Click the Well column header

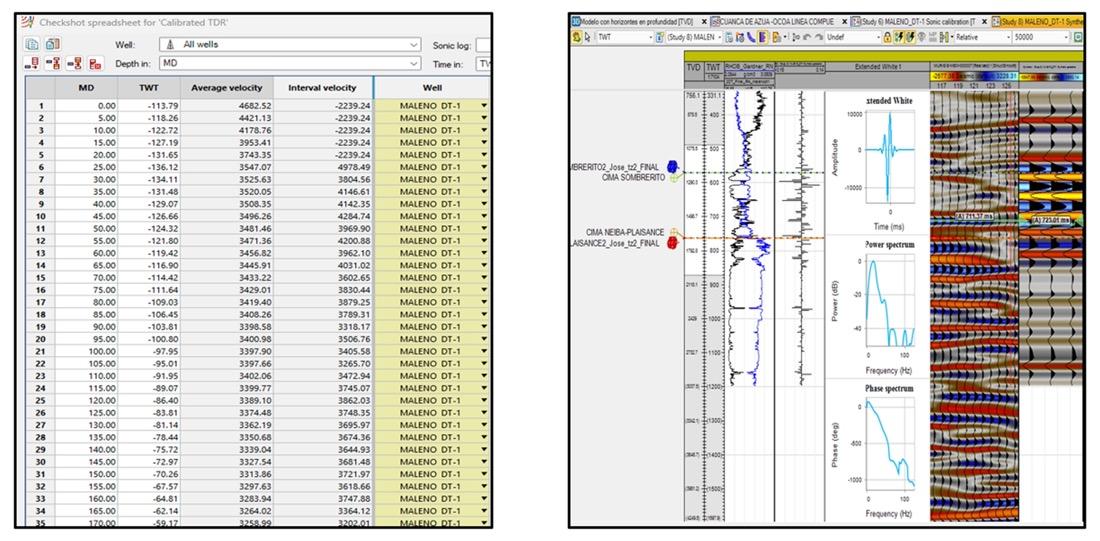pos(432,88)
